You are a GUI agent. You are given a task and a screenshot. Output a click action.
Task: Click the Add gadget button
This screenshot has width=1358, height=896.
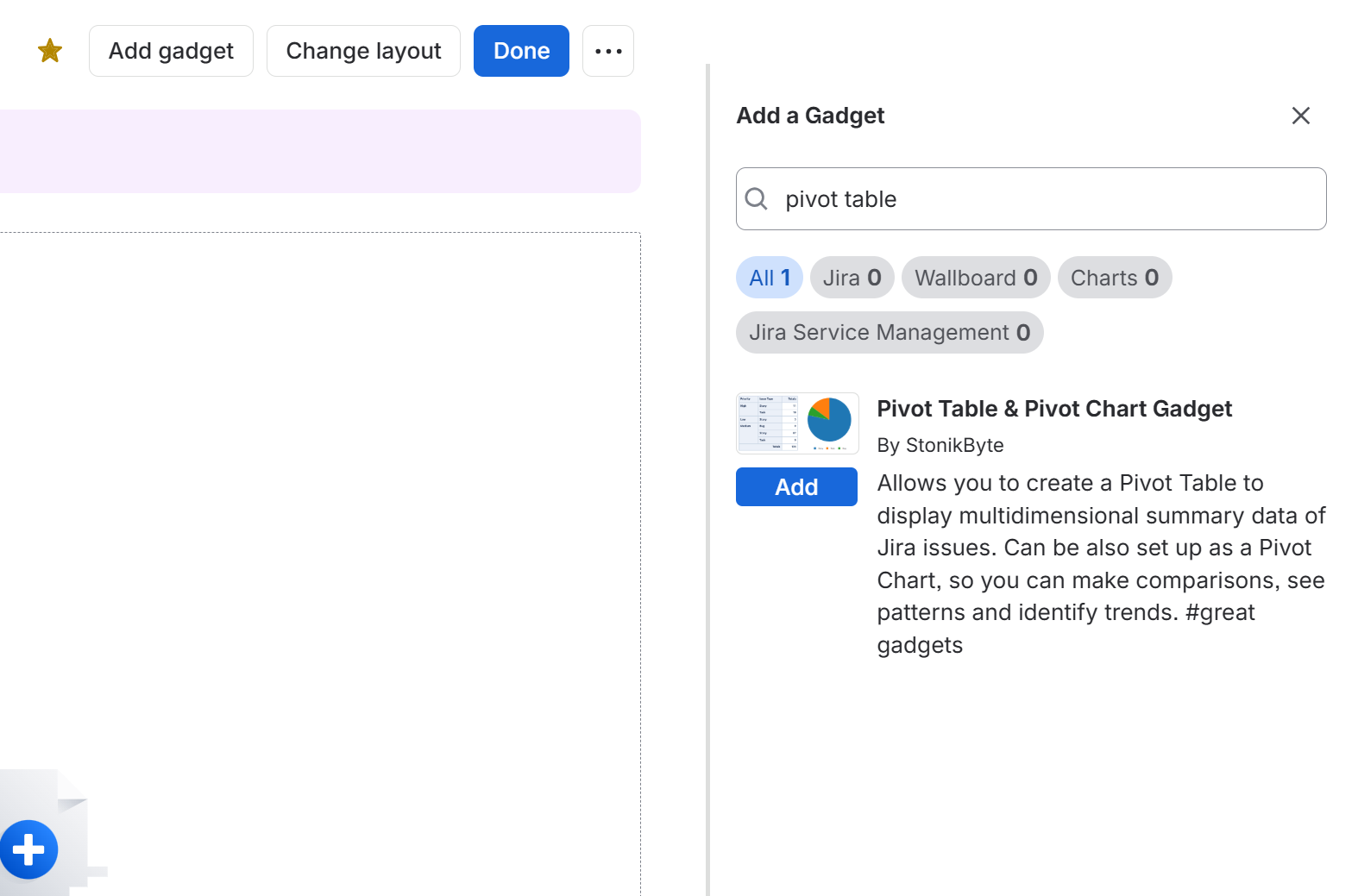pyautogui.click(x=171, y=51)
